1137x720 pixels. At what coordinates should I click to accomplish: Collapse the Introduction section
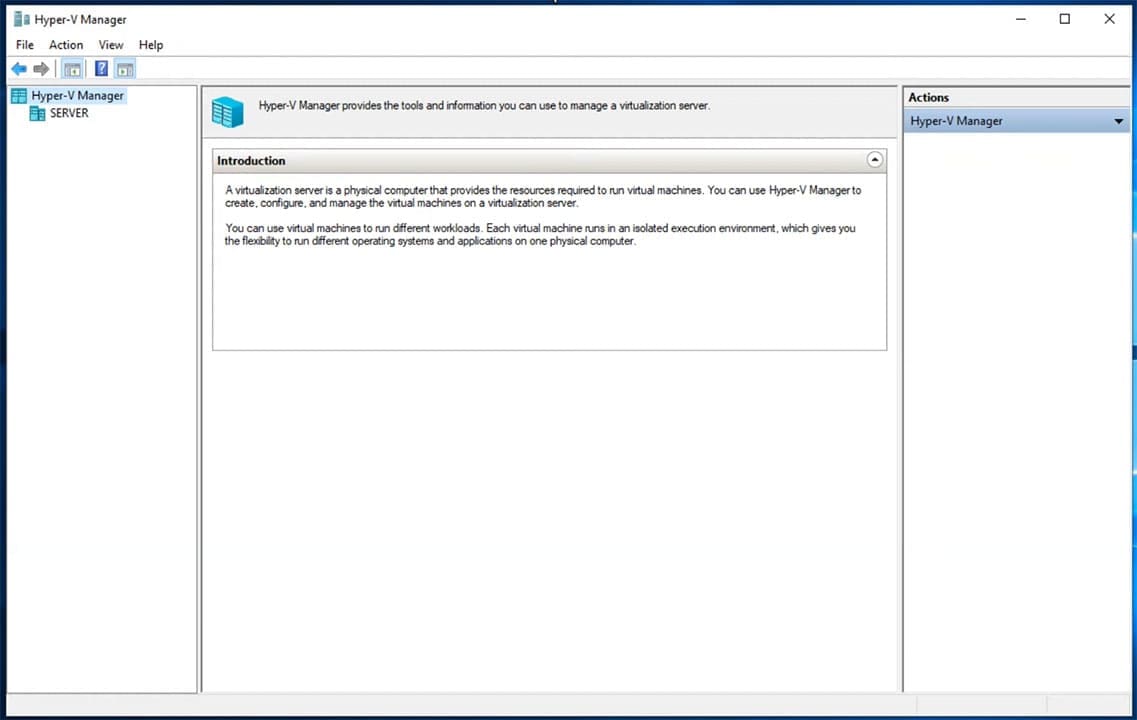pos(875,159)
